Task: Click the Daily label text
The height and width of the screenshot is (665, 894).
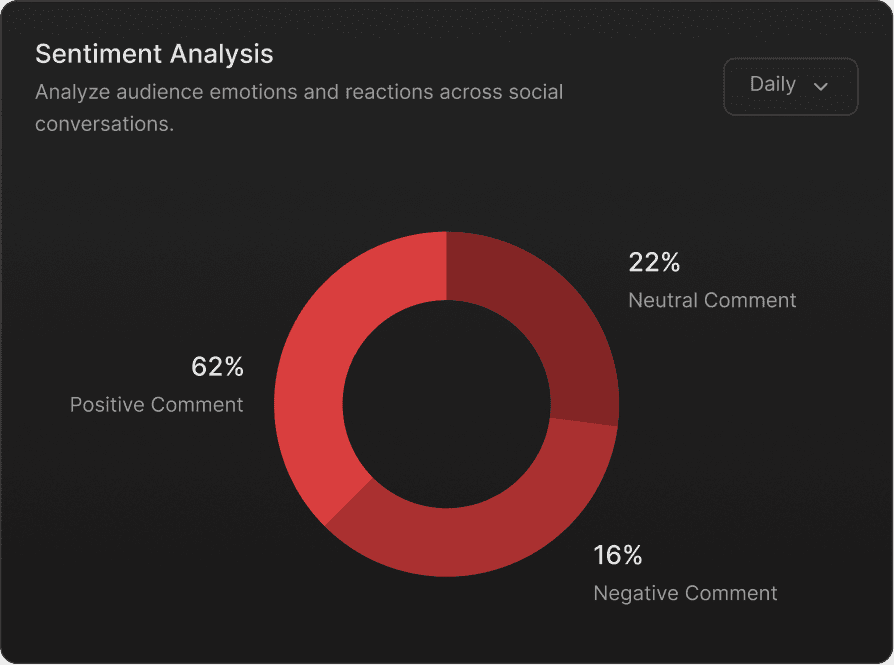Action: pyautogui.click(x=773, y=84)
